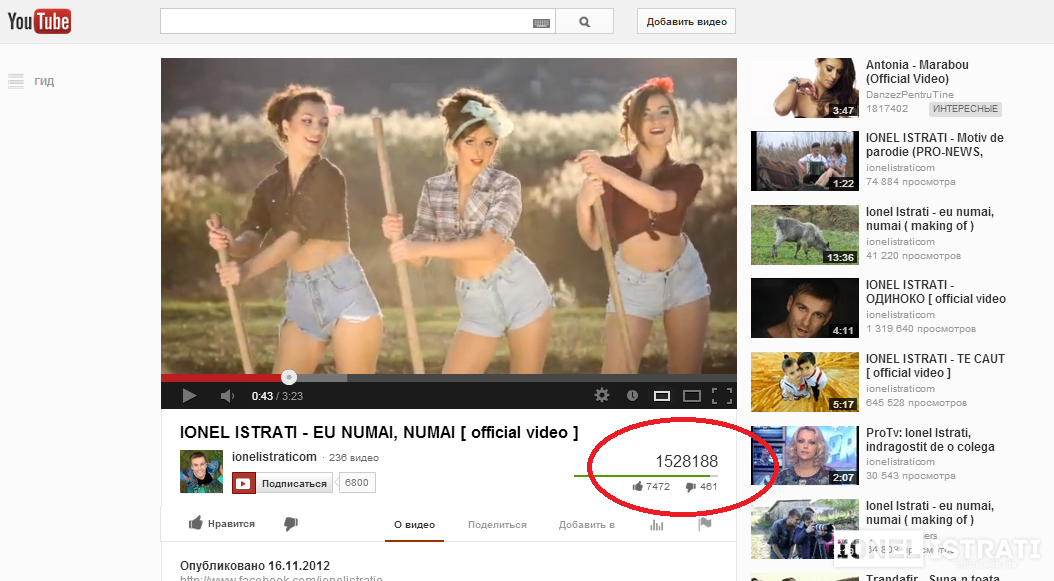Image resolution: width=1054 pixels, height=581 pixels.
Task: Toggle the small player size
Action: [x=662, y=396]
